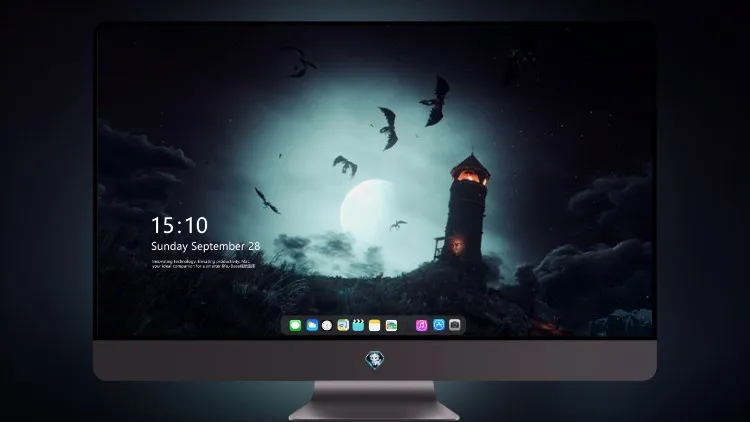Screen dimensions: 750x422
Task: Click the Sunday September 28 date text
Action: 206,246
